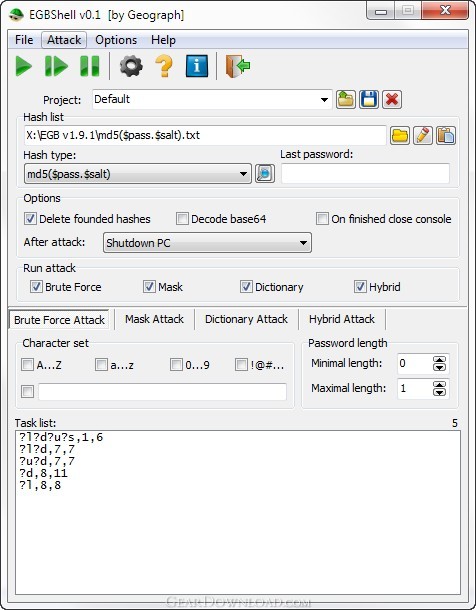Expand After attack Shutdown PC dropdown
This screenshot has width=476, height=610.
click(207, 243)
